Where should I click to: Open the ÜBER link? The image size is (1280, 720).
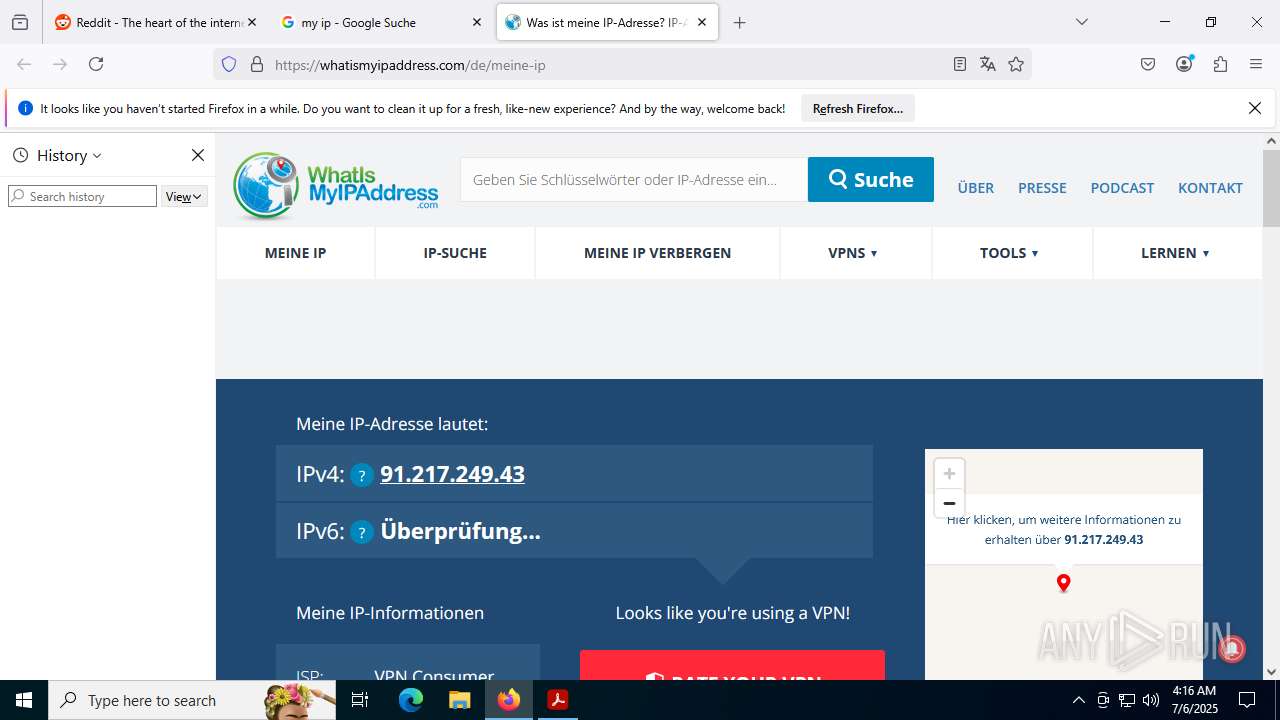(976, 188)
